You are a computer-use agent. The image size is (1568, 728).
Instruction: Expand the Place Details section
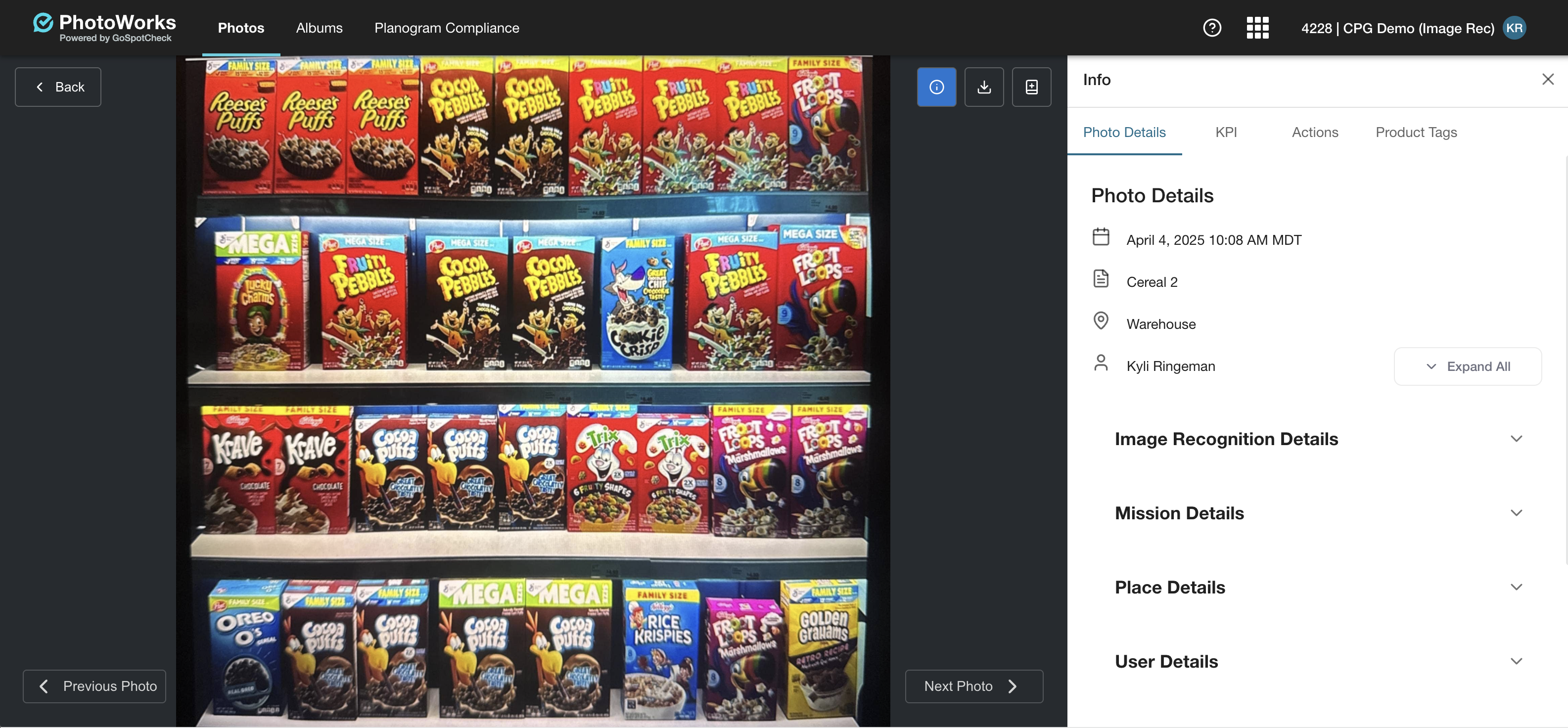tap(1318, 588)
